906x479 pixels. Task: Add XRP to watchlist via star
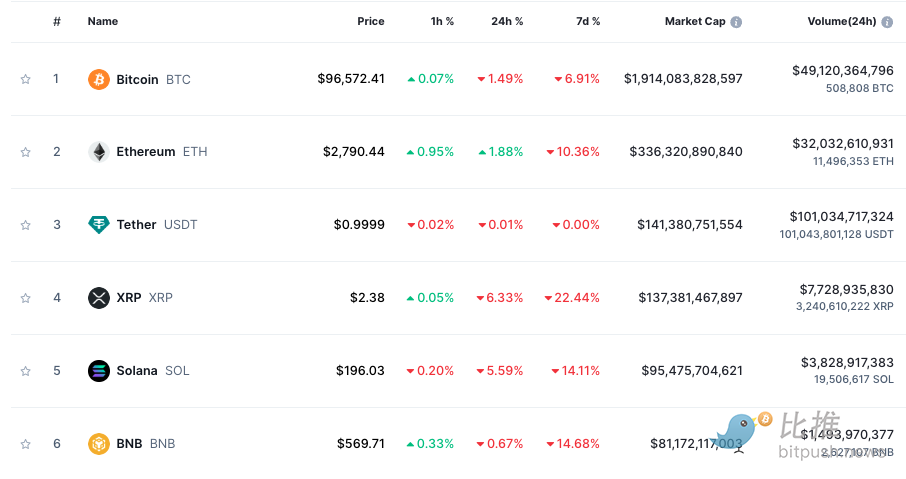pyautogui.click(x=26, y=298)
